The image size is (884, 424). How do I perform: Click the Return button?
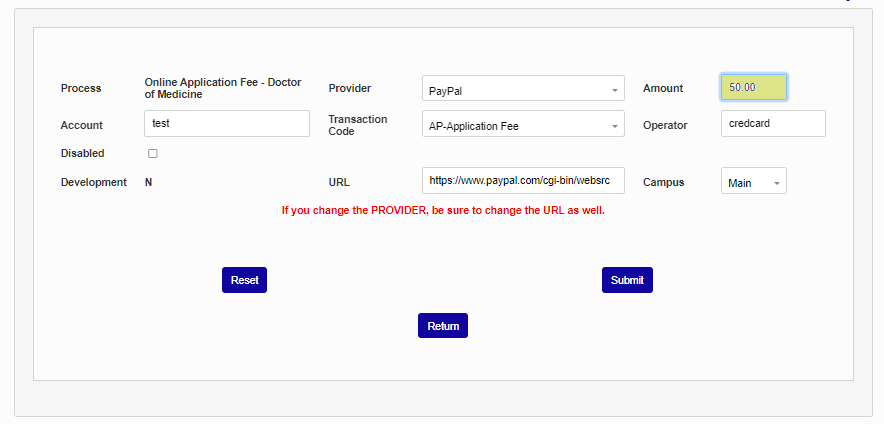(x=443, y=326)
